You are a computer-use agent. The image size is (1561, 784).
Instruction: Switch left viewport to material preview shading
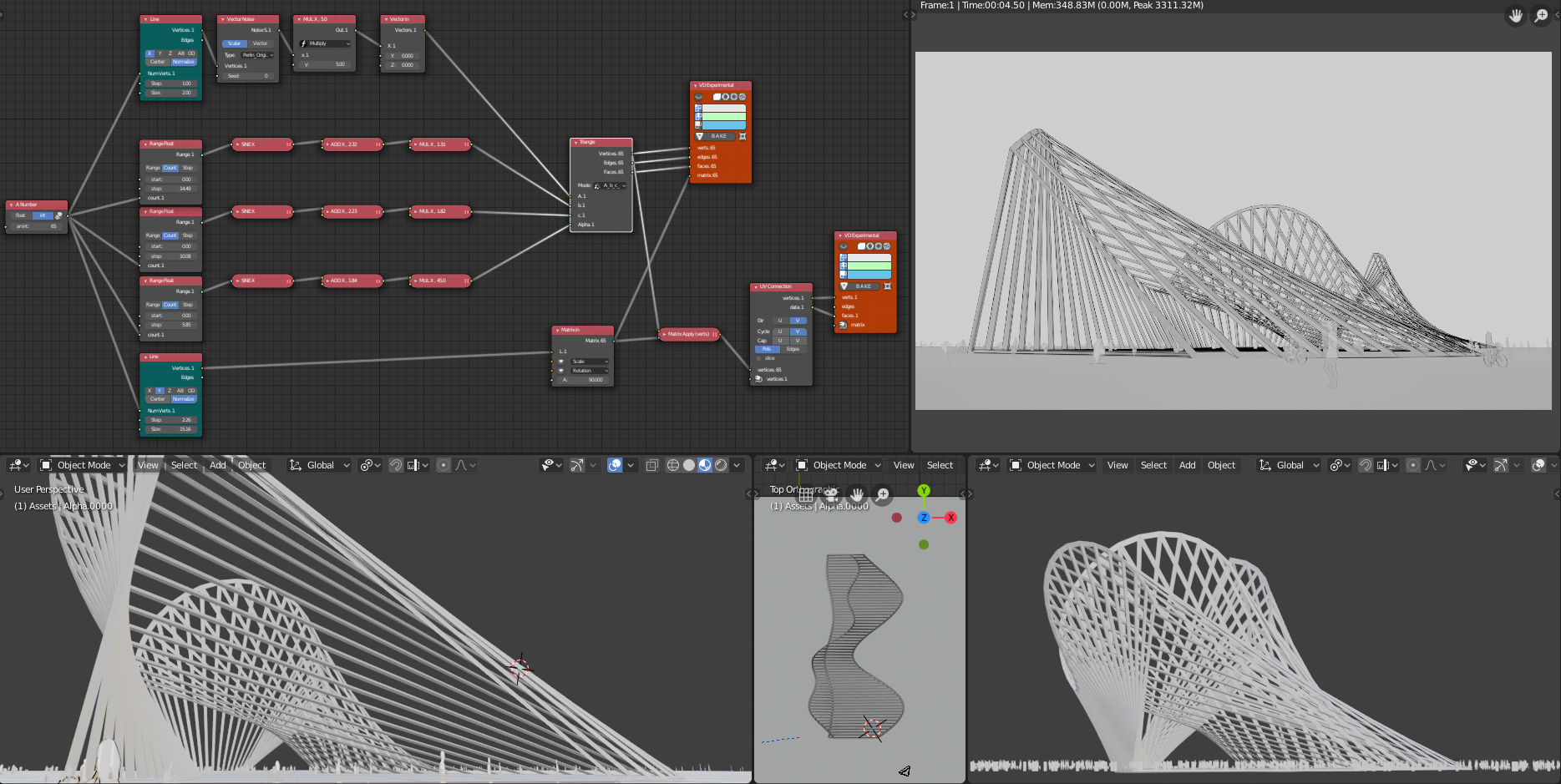(705, 465)
